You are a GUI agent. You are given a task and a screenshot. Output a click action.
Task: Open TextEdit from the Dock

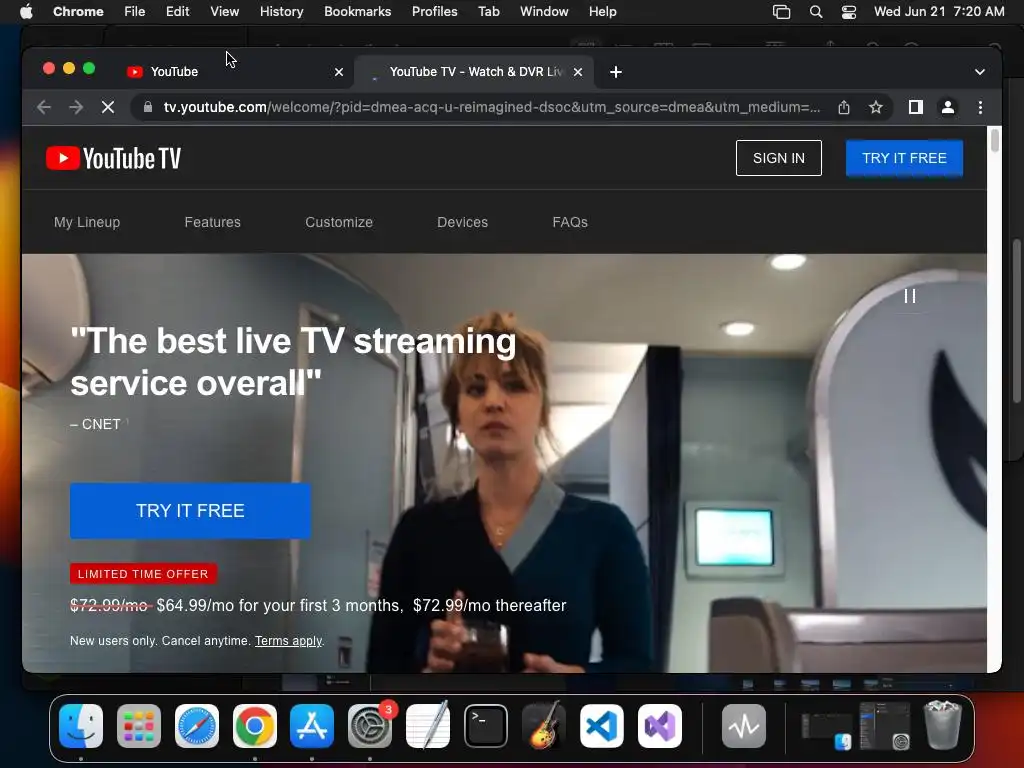[x=428, y=726]
